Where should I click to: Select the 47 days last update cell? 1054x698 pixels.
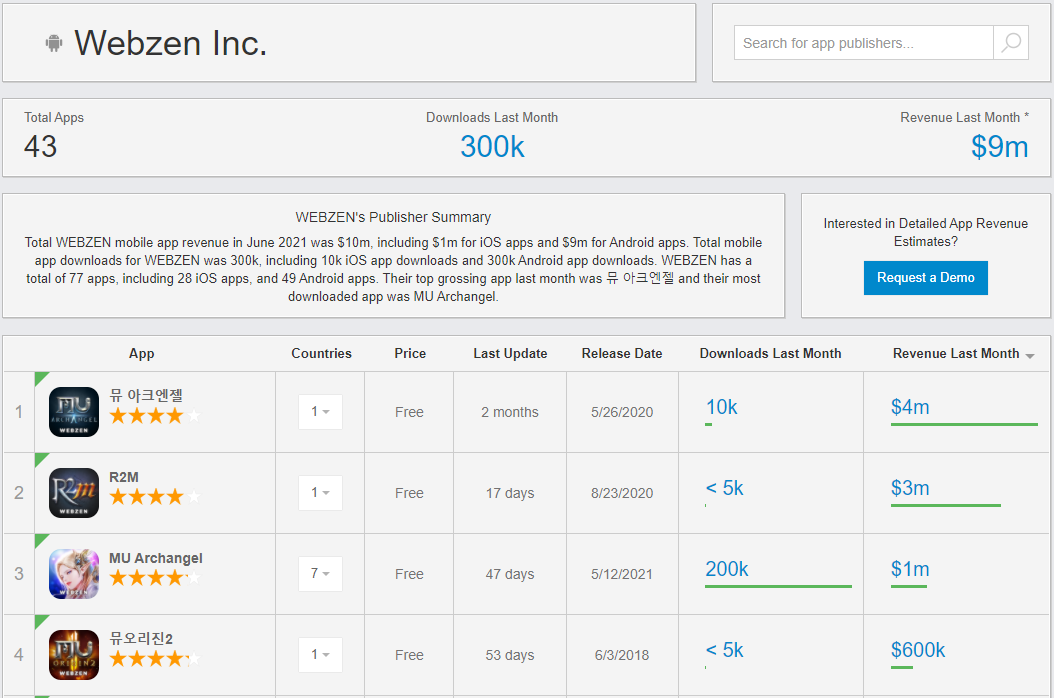[x=510, y=574]
